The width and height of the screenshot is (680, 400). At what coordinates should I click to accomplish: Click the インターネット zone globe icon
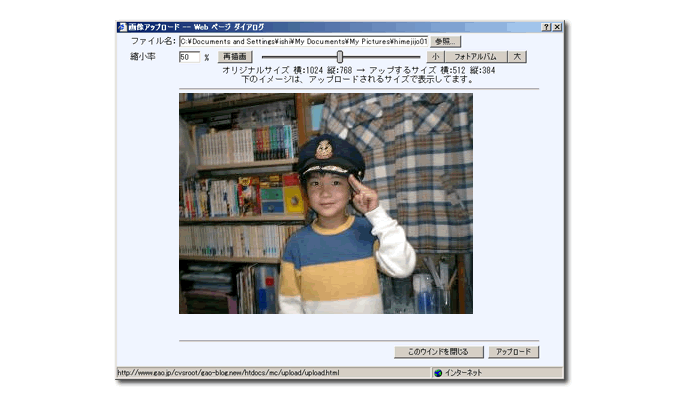(438, 373)
